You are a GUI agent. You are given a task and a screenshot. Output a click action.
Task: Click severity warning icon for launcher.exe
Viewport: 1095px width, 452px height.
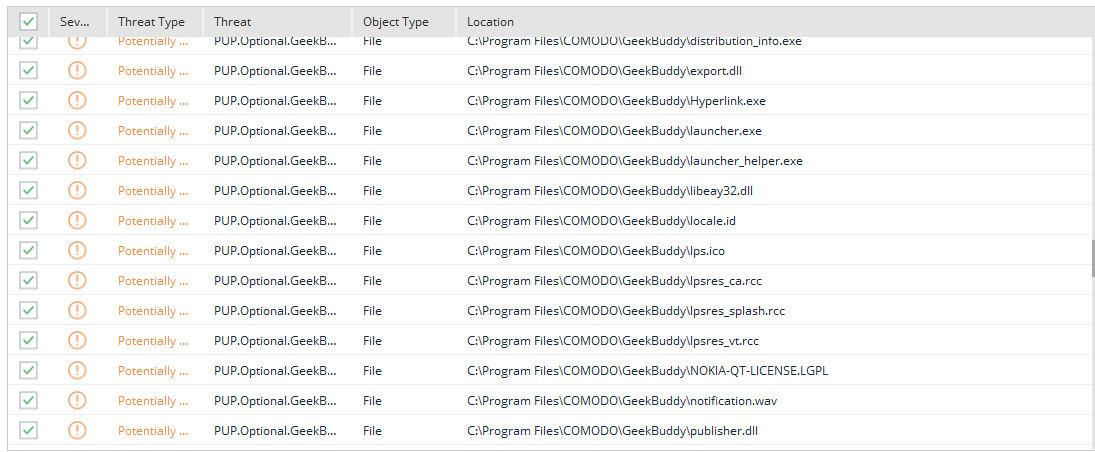(78, 131)
